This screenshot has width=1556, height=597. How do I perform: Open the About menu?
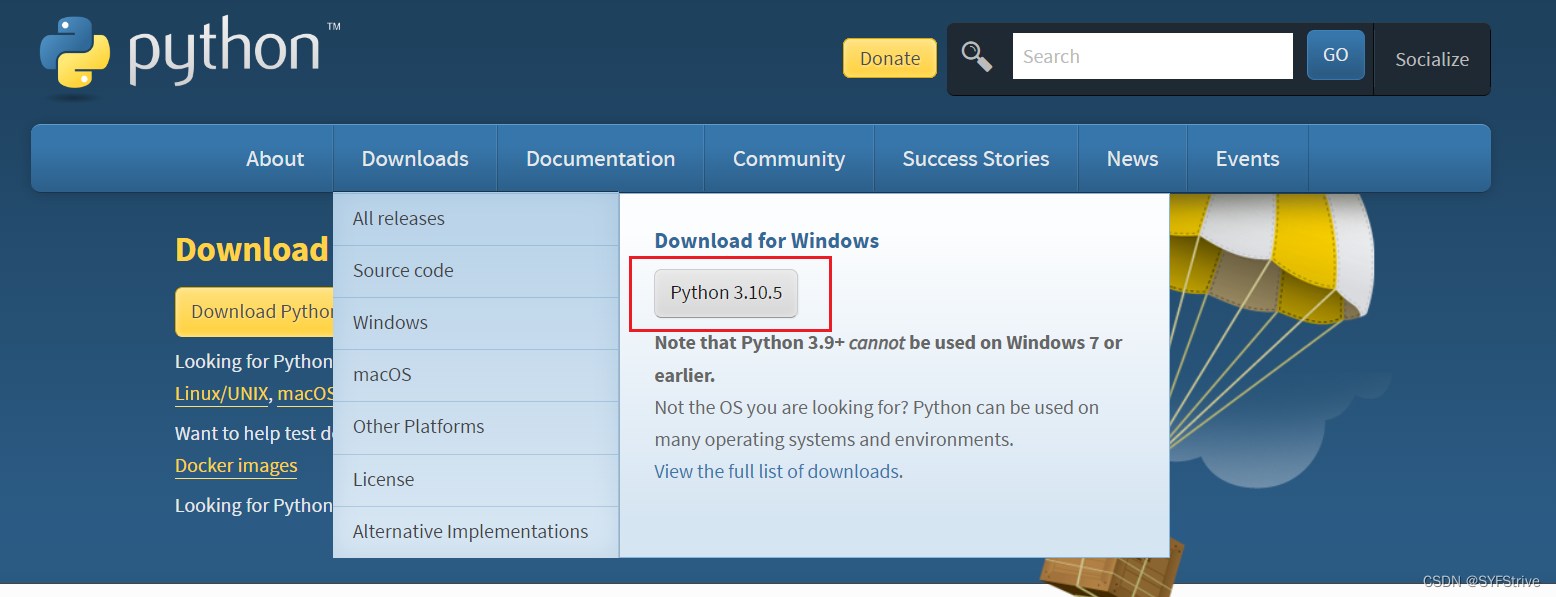(275, 159)
